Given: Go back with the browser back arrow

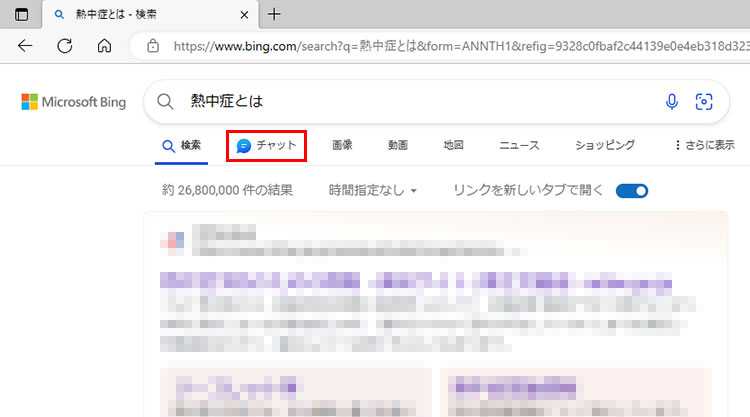Looking at the screenshot, I should coord(25,46).
